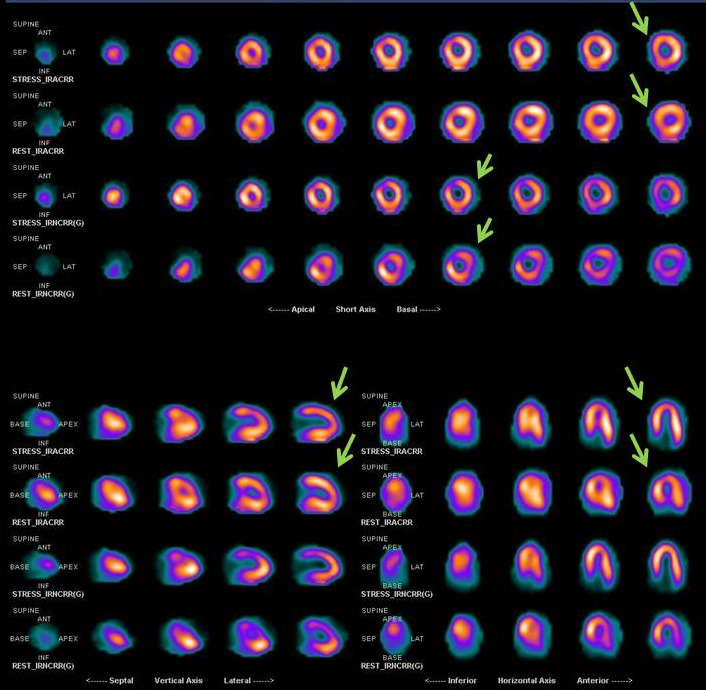
Task: Select the horizontal-axis STRESS_IRNCRR(G) row label
Action: coord(396,594)
